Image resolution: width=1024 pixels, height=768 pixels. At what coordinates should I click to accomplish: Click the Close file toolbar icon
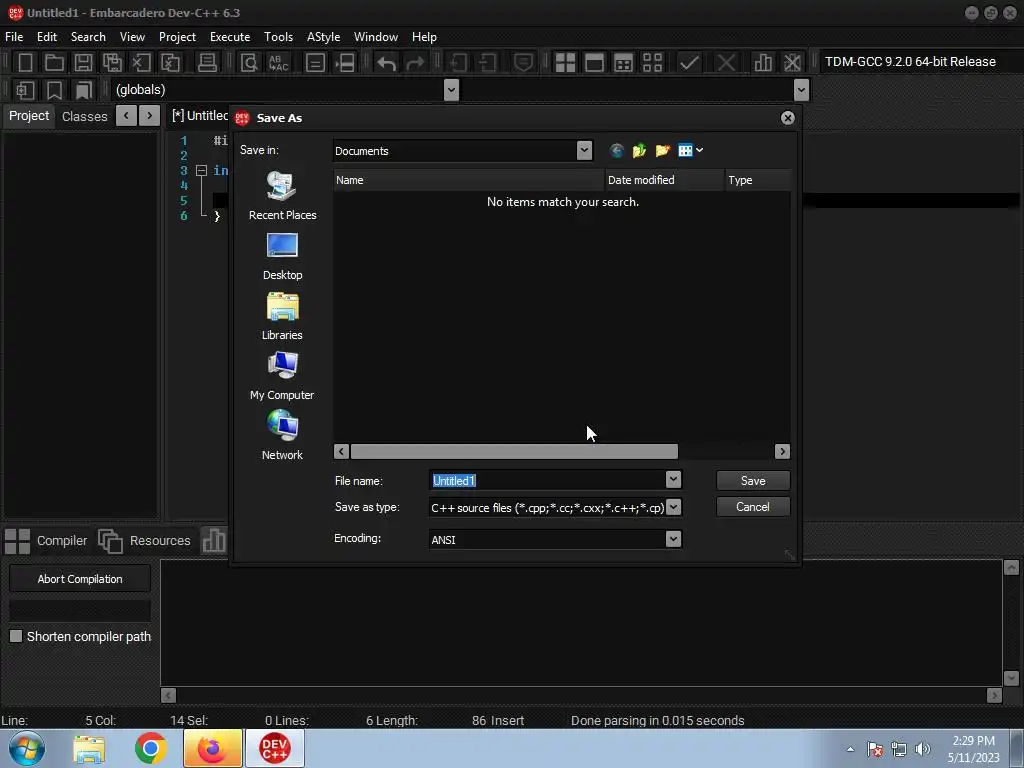click(141, 63)
